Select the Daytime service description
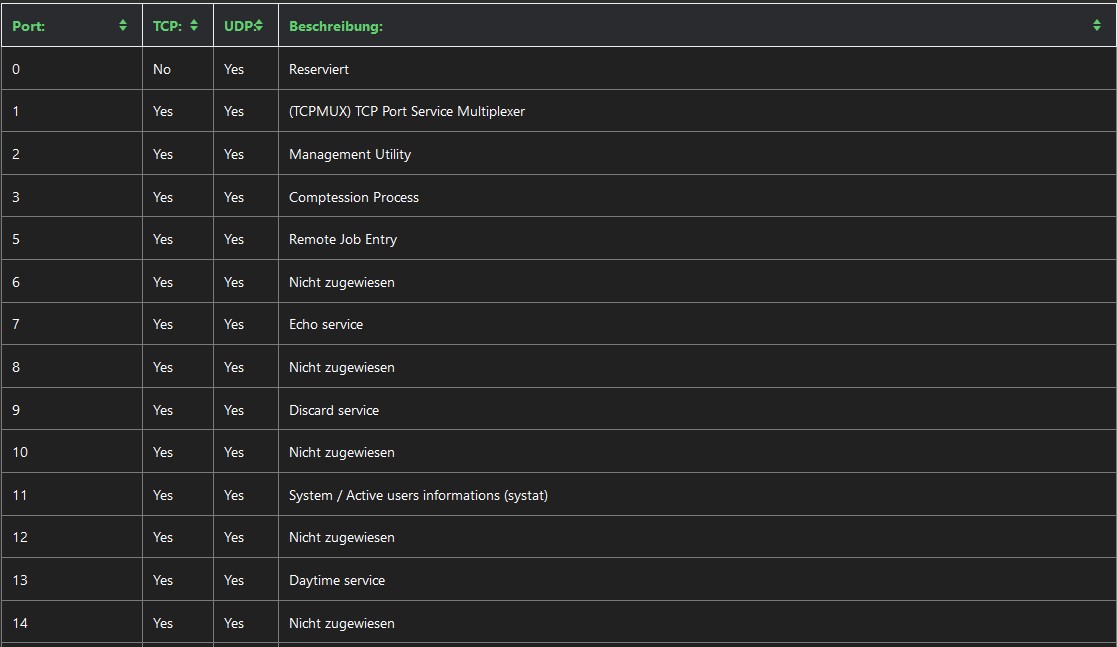This screenshot has height=647, width=1117. 337,580
